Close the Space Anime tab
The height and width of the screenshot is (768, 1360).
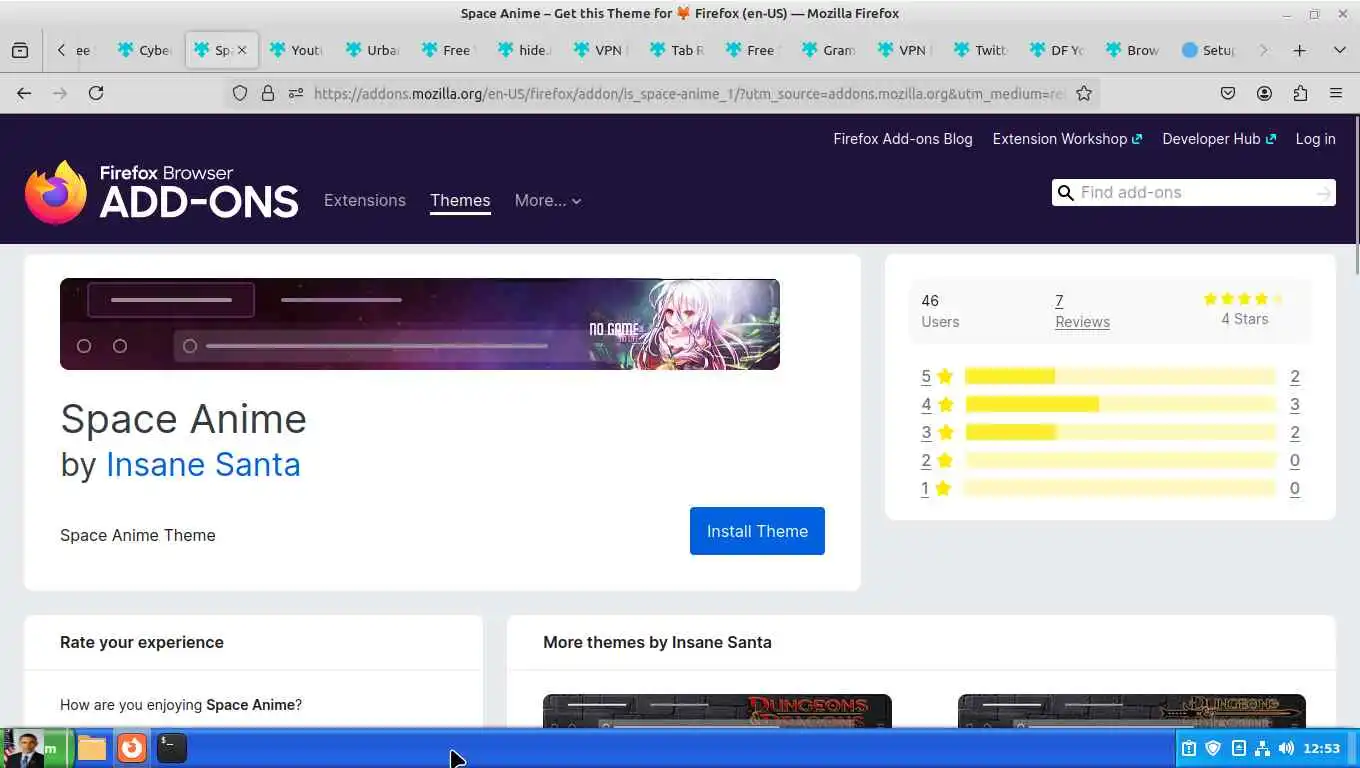241,50
